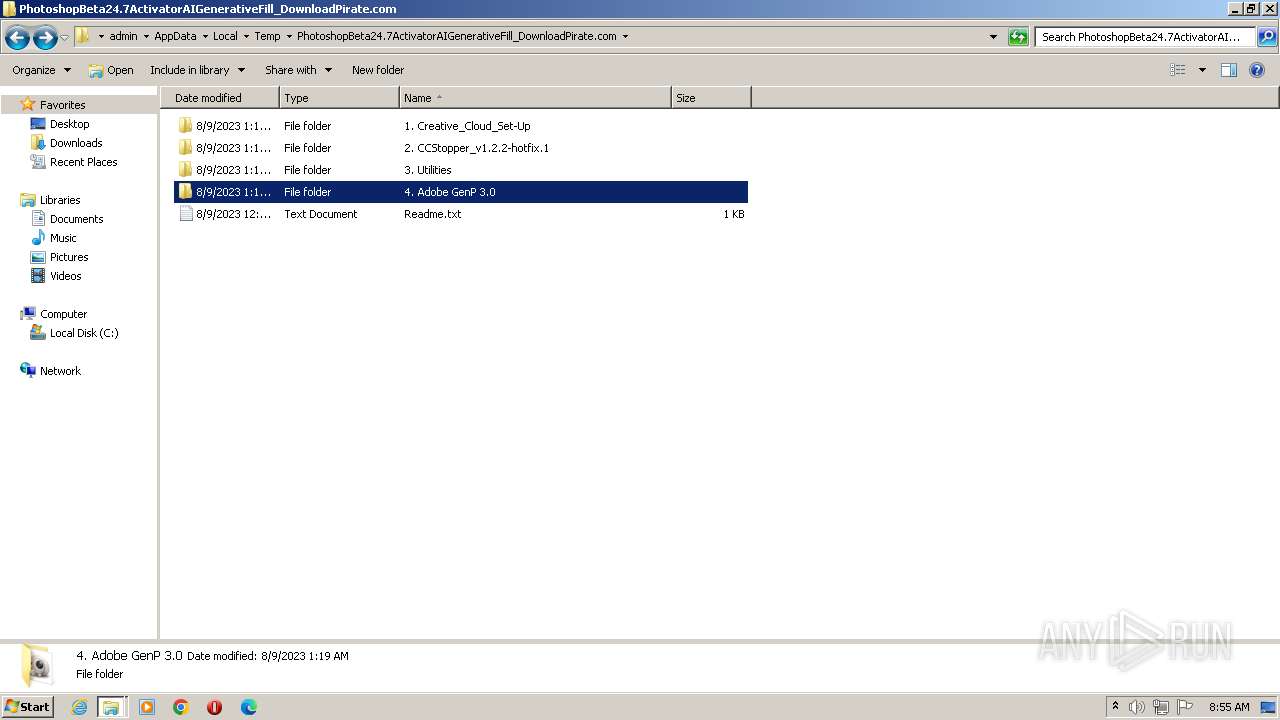Click the refresh button beside address bar
Image resolution: width=1280 pixels, height=720 pixels.
(1018, 37)
